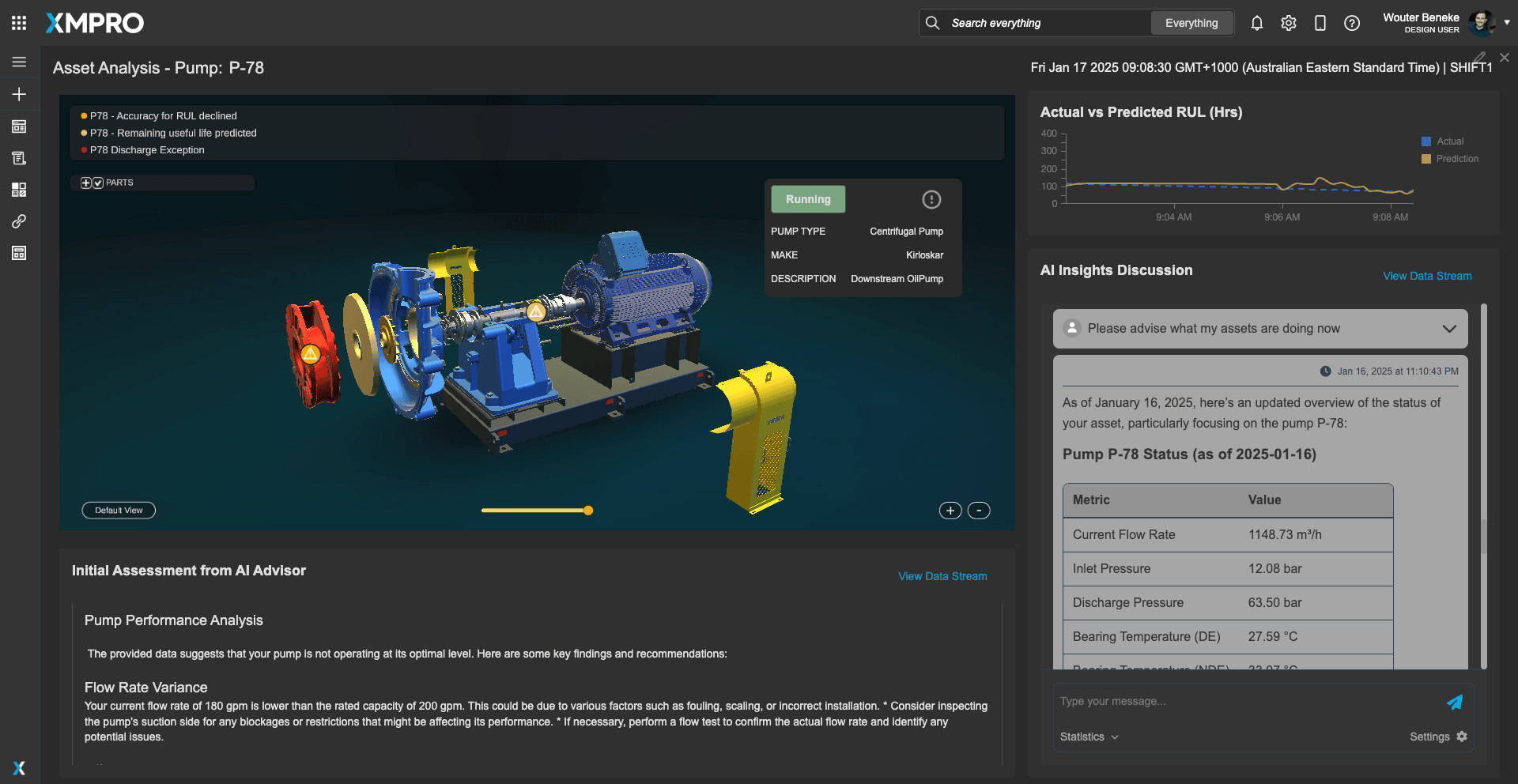
Task: Open settings gear in top bar
Action: 1288,23
